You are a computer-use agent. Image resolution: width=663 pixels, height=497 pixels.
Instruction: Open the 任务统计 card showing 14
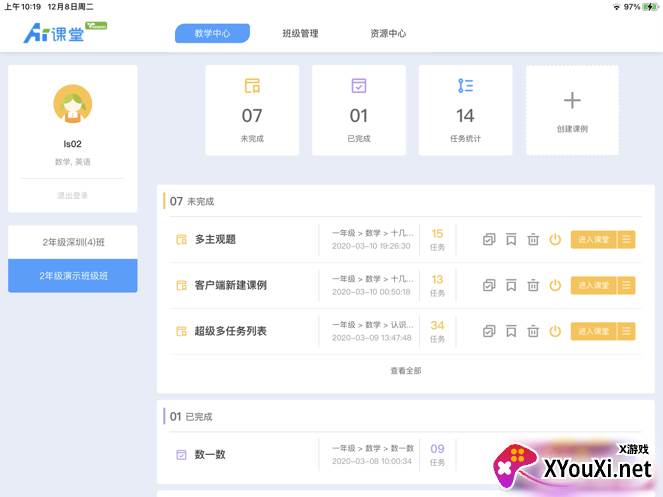(x=465, y=110)
